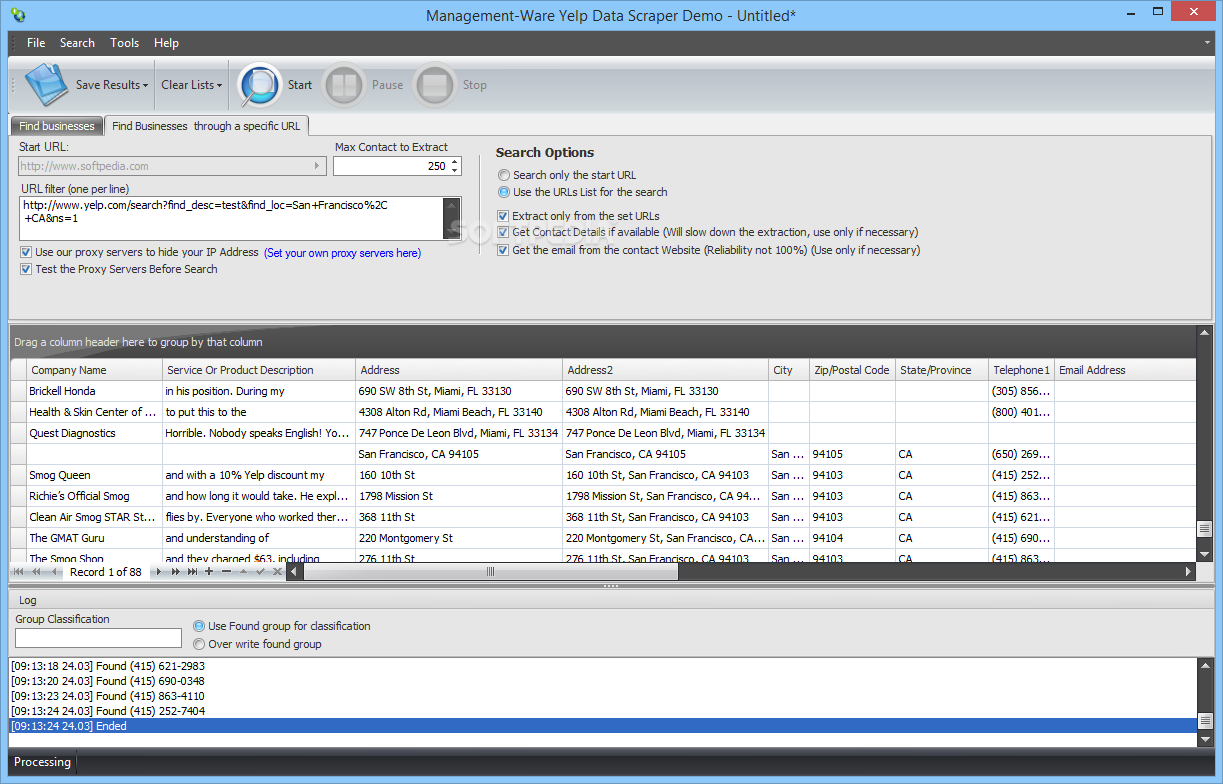
Task: Go to previous page of records
Action: tap(37, 572)
